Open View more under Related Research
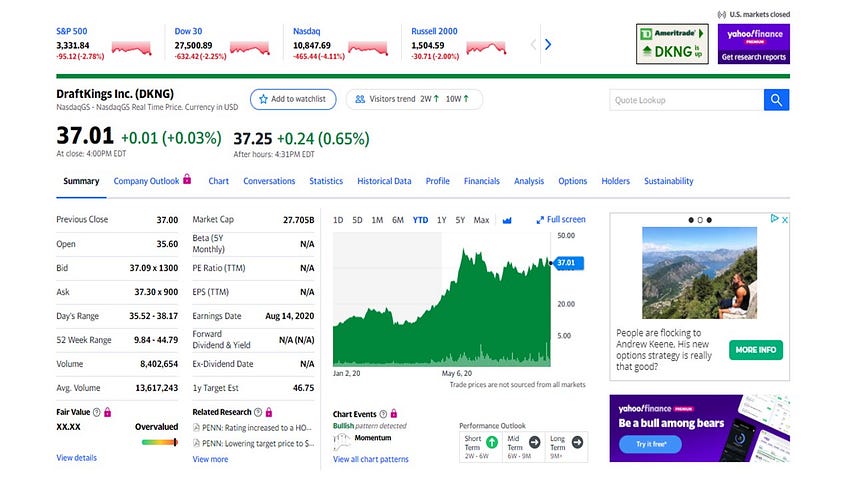 coord(210,459)
